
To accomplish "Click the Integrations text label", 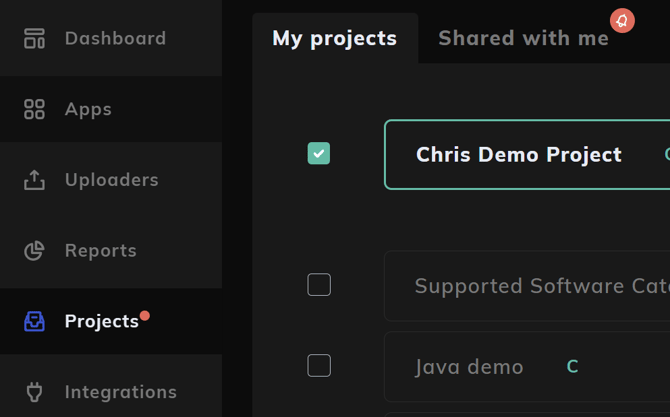I will pos(120,392).
